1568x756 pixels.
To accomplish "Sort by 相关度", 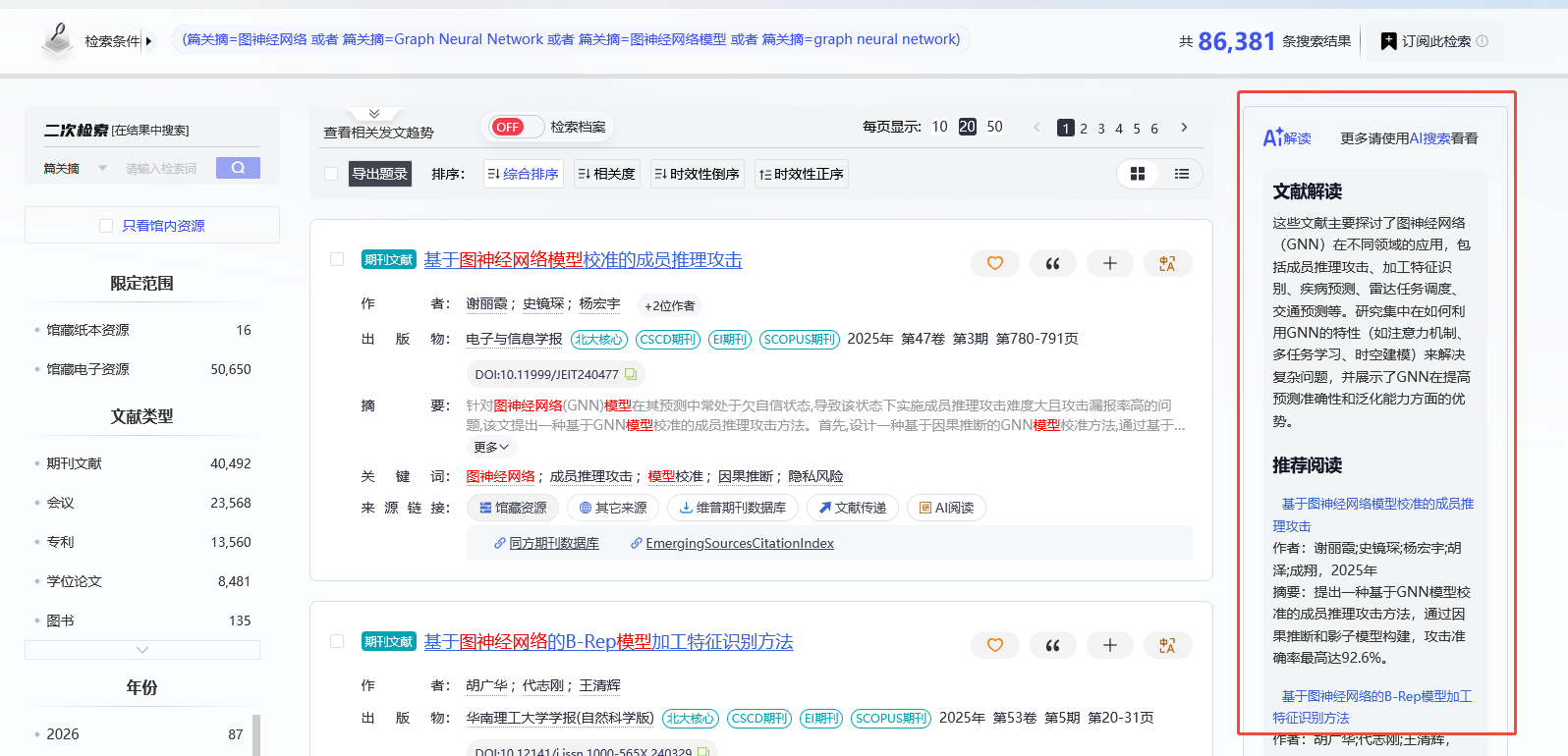I will point(607,174).
